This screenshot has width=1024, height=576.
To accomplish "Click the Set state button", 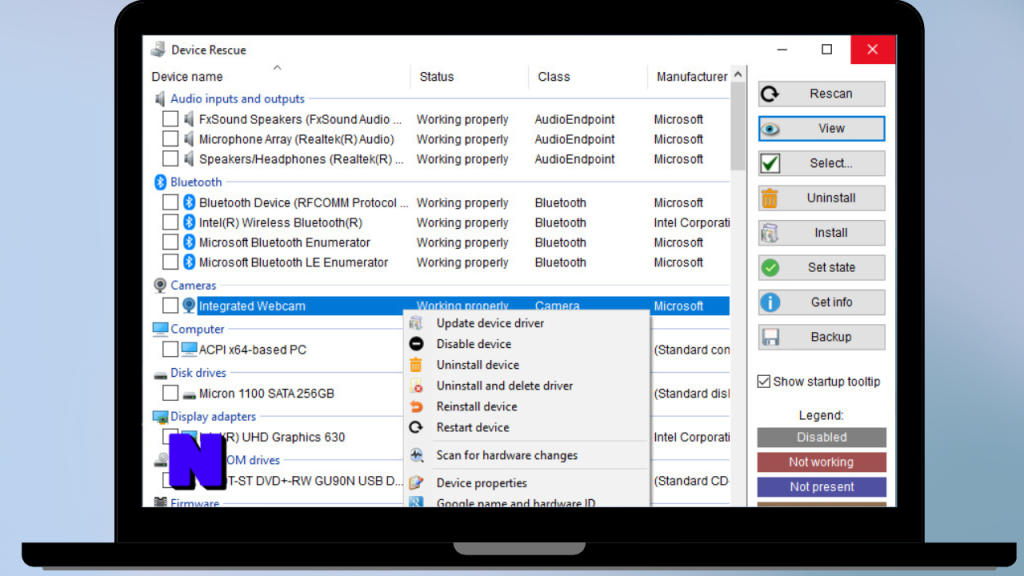I will pos(822,267).
